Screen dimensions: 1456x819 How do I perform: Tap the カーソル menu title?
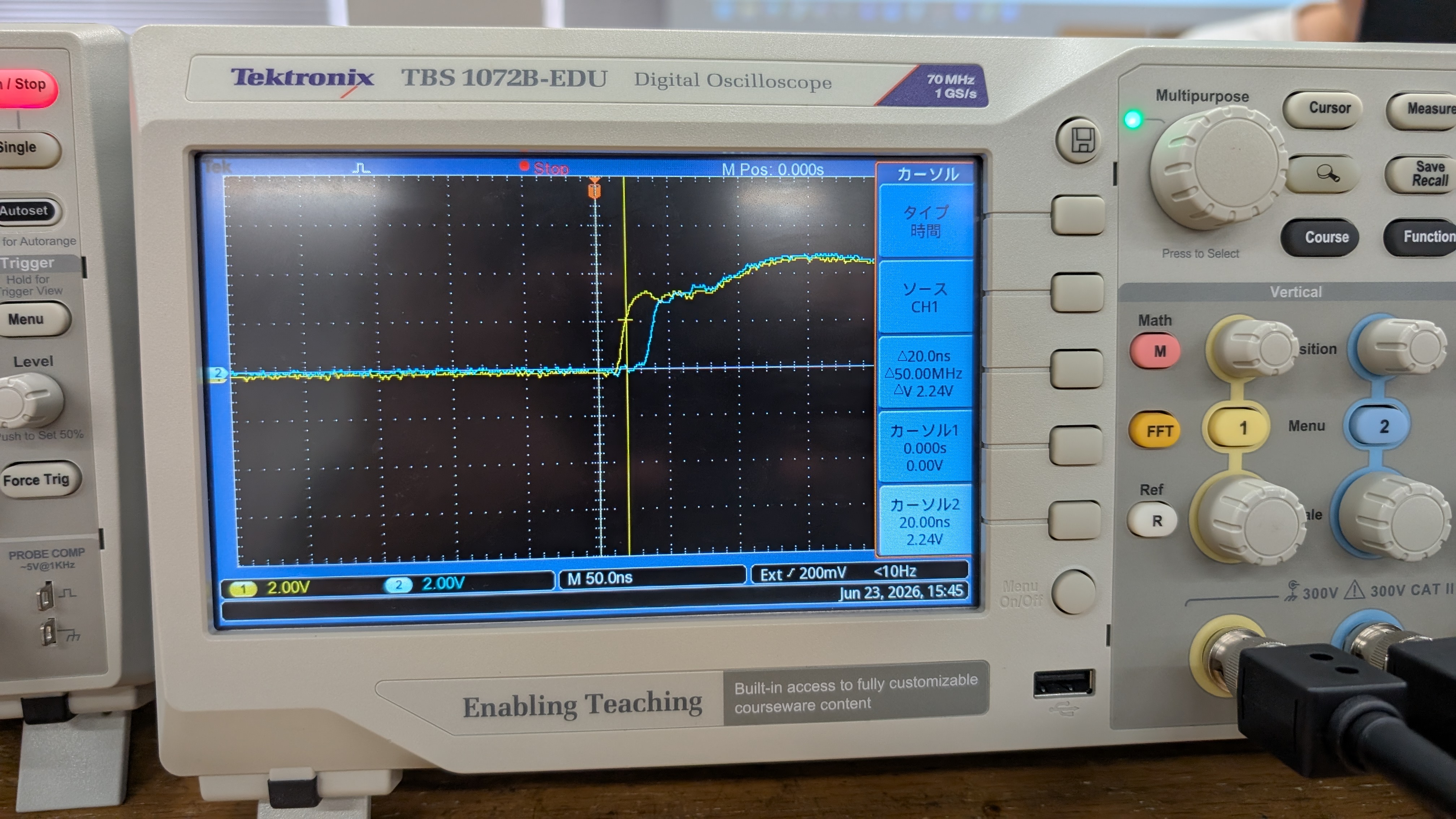[x=928, y=174]
